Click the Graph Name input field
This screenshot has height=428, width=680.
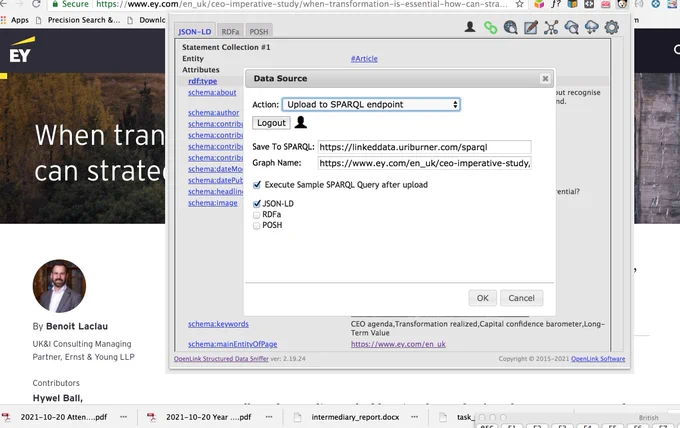[x=424, y=163]
